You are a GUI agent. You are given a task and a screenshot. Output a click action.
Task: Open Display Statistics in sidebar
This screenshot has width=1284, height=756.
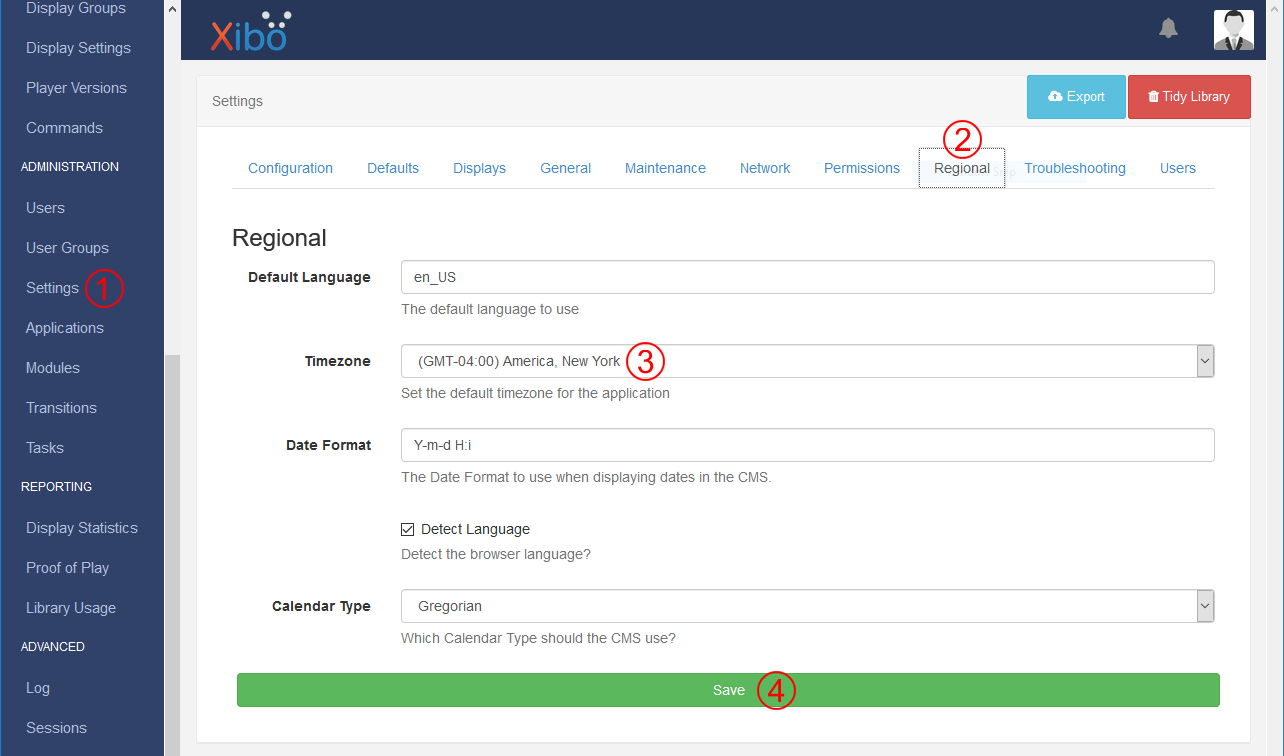[x=82, y=528]
